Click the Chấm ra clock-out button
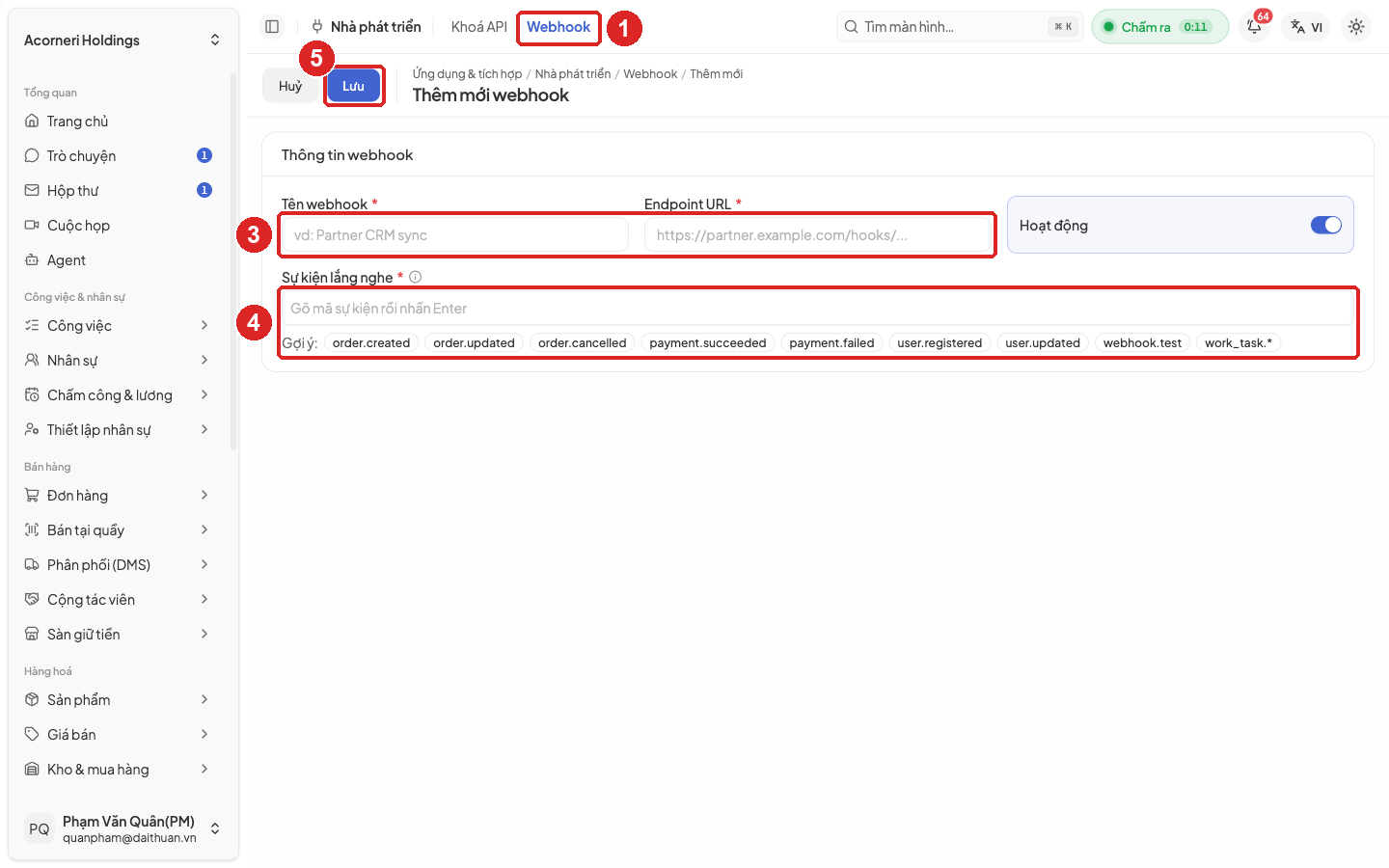This screenshot has height=868, width=1389. coord(1160,27)
